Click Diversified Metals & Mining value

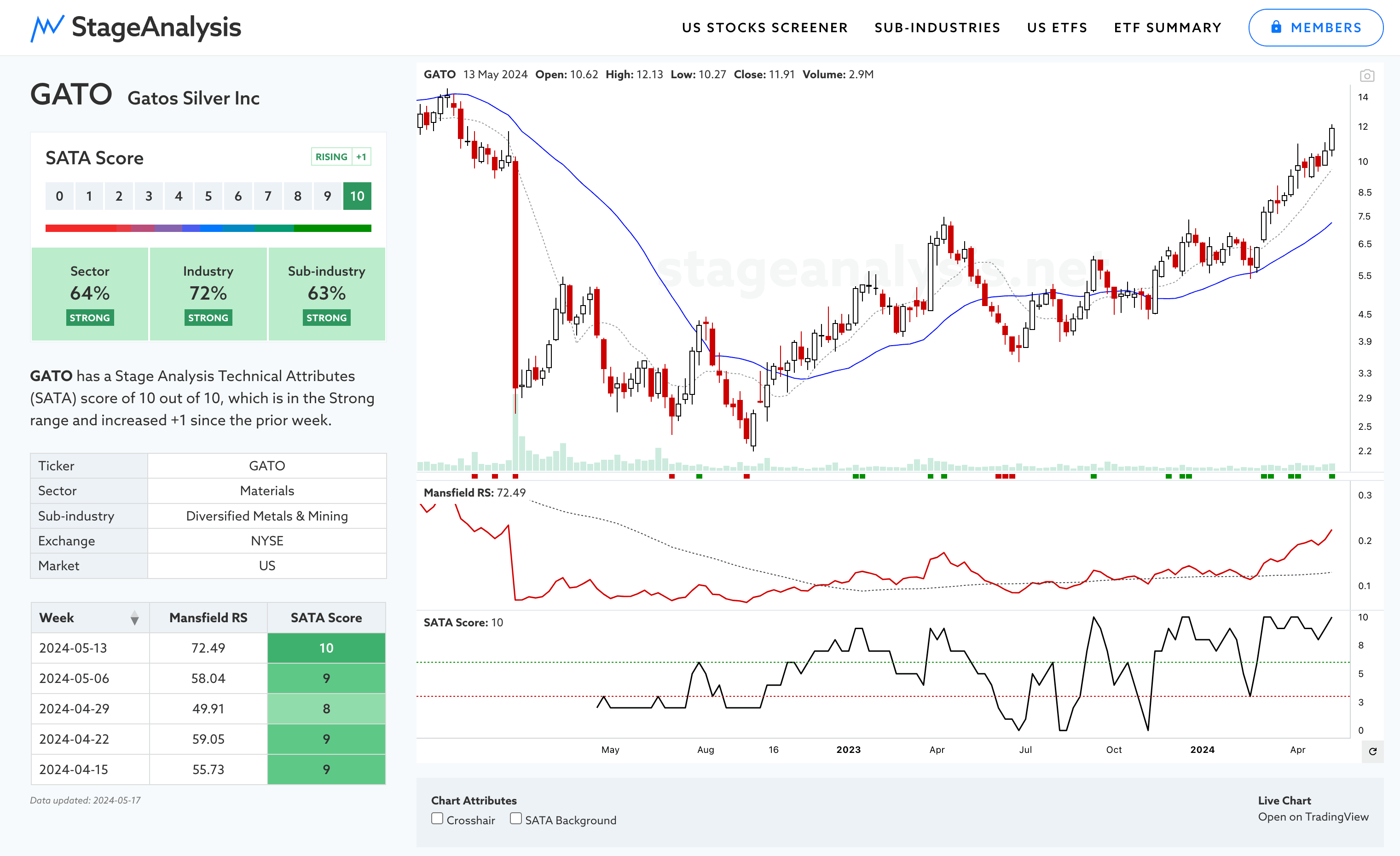[x=267, y=516]
